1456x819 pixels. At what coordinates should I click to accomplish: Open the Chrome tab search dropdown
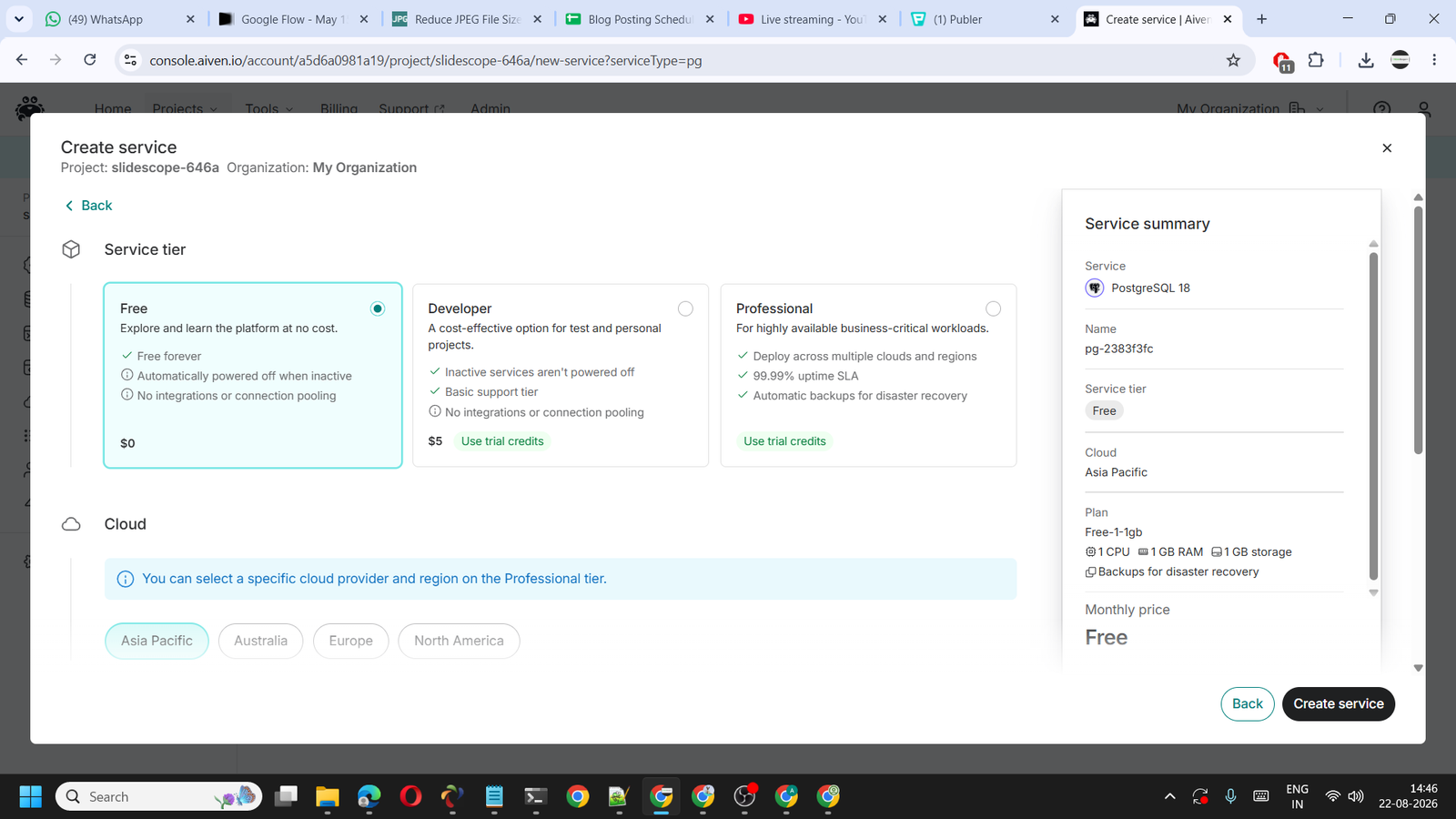click(x=18, y=19)
